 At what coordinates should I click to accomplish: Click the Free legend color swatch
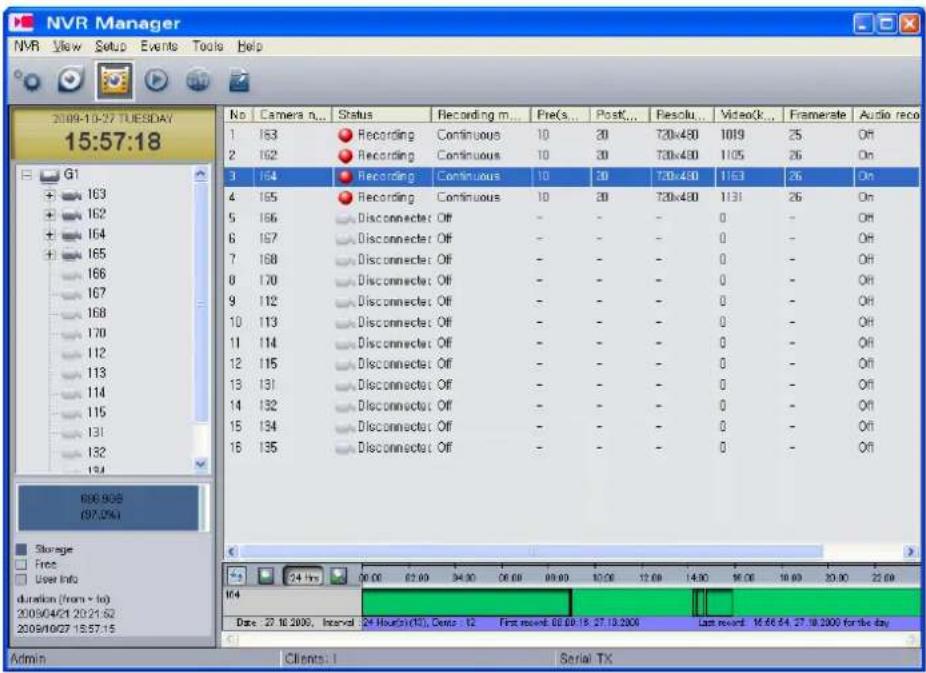click(21, 564)
